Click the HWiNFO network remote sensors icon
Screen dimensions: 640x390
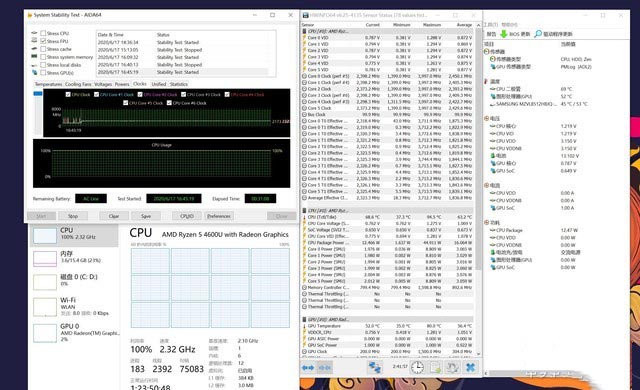coord(374,368)
